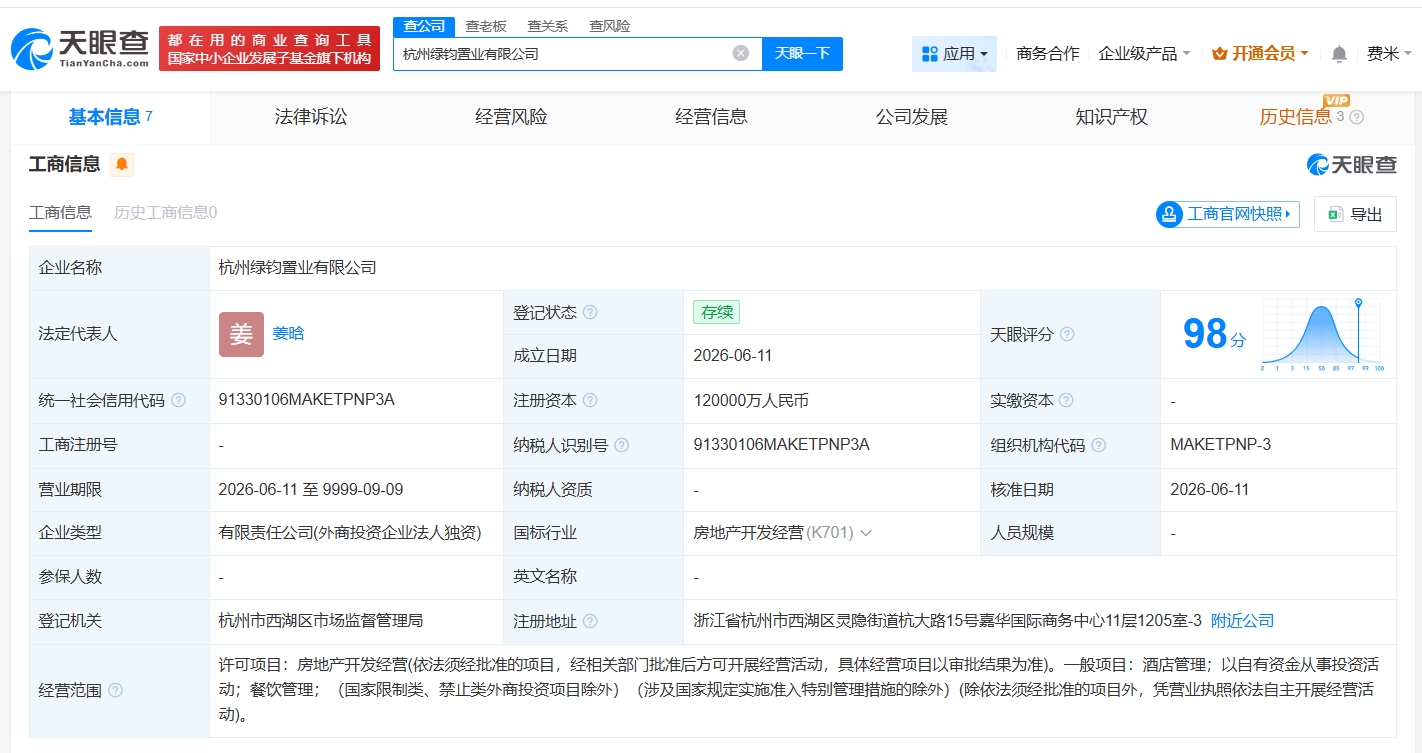Click 杭州市西湖区市场监督管理局 registration authority
This screenshot has height=753, width=1422.
point(320,621)
